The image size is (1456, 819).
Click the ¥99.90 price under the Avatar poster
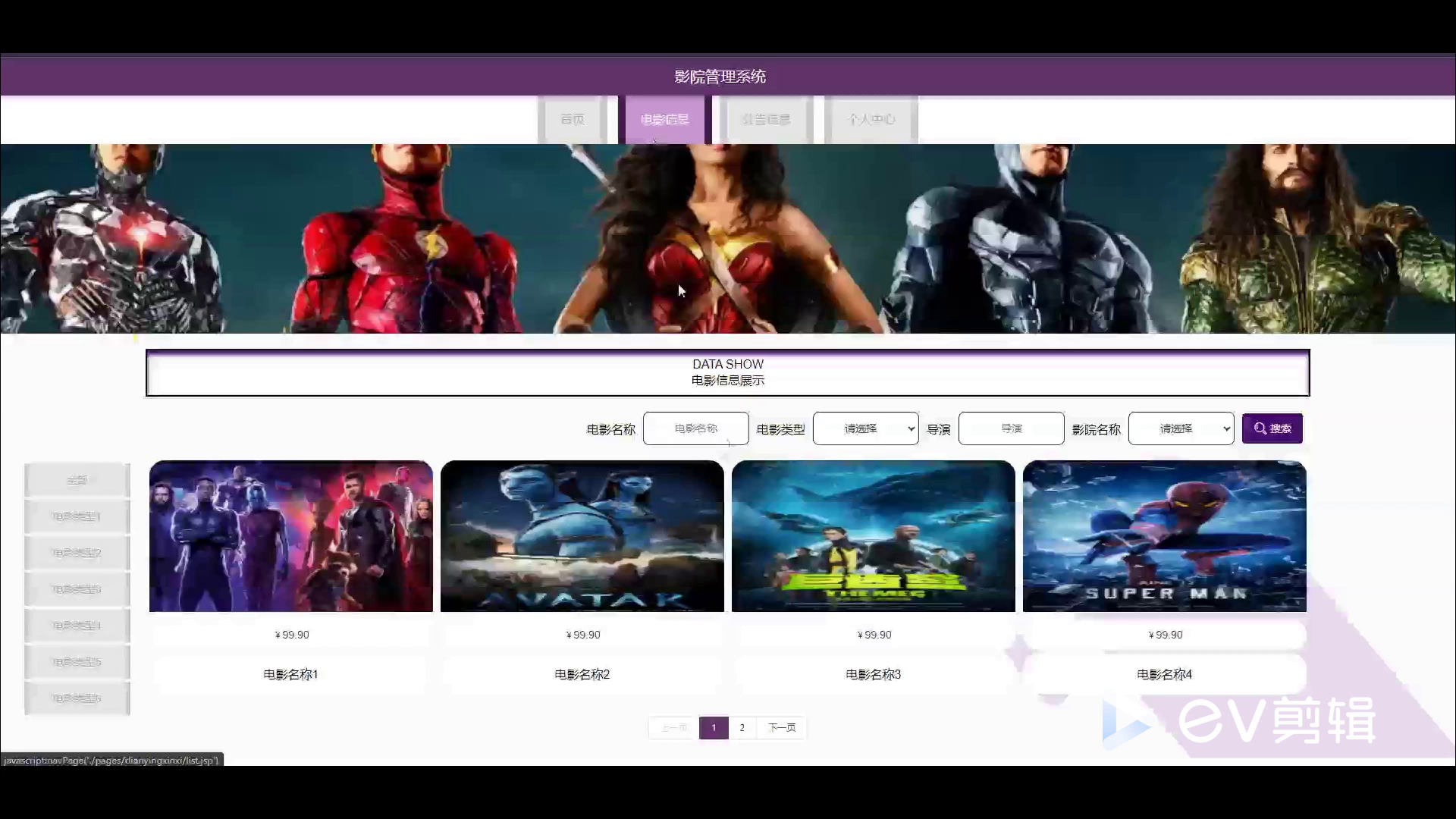582,635
